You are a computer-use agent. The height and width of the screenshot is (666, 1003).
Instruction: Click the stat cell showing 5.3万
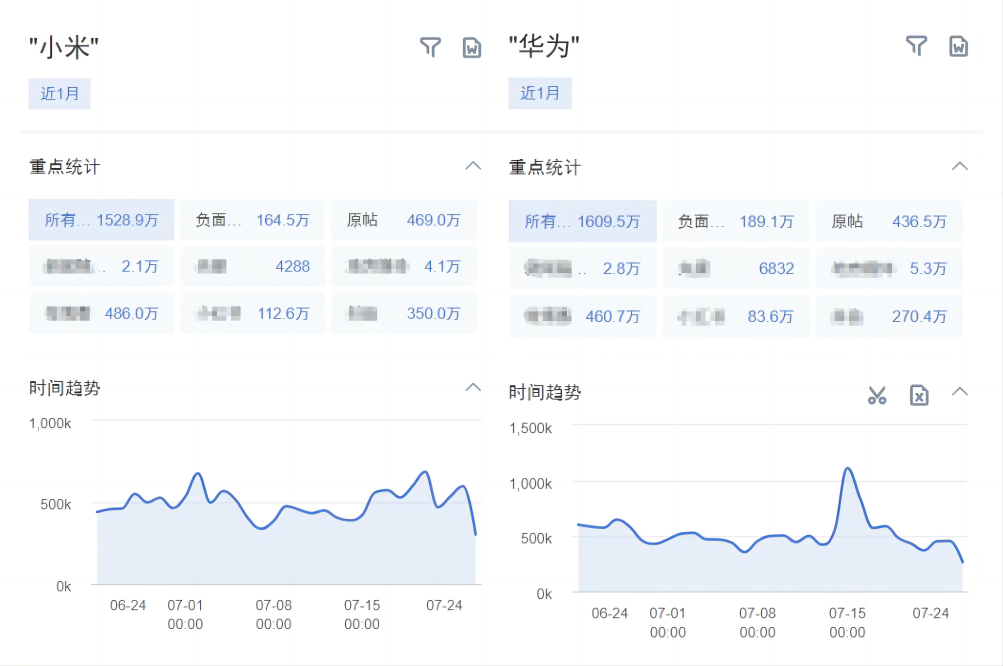pyautogui.click(x=888, y=269)
